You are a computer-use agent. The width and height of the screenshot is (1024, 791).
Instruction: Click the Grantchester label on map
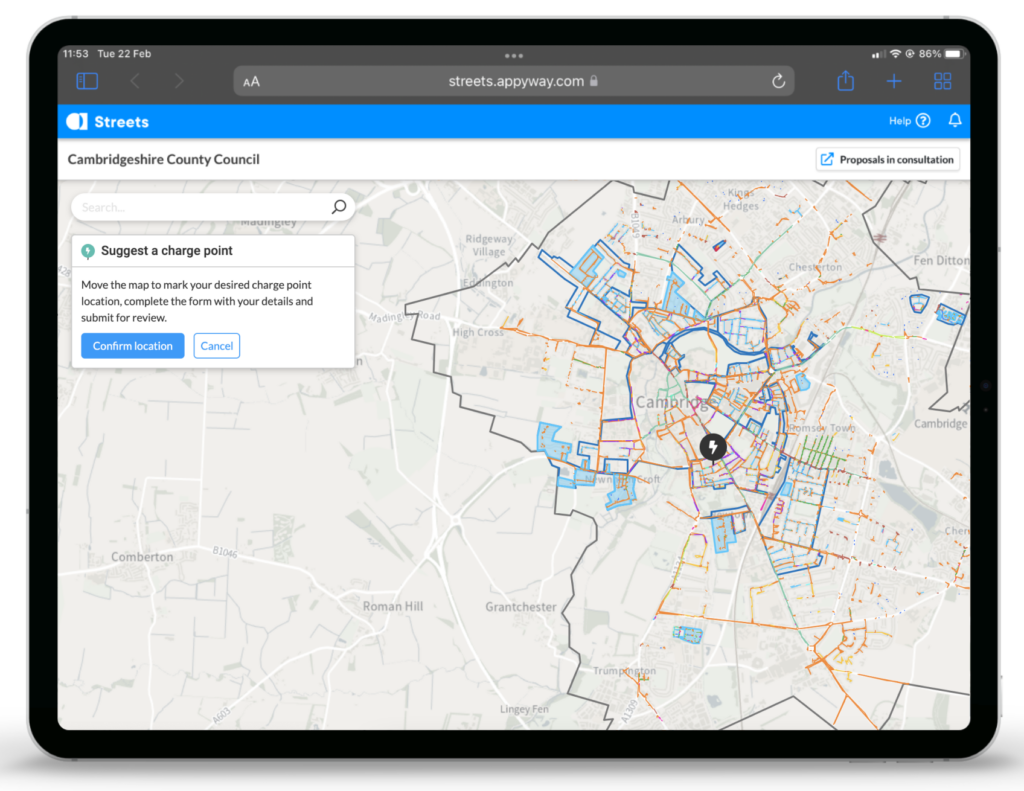tap(520, 607)
